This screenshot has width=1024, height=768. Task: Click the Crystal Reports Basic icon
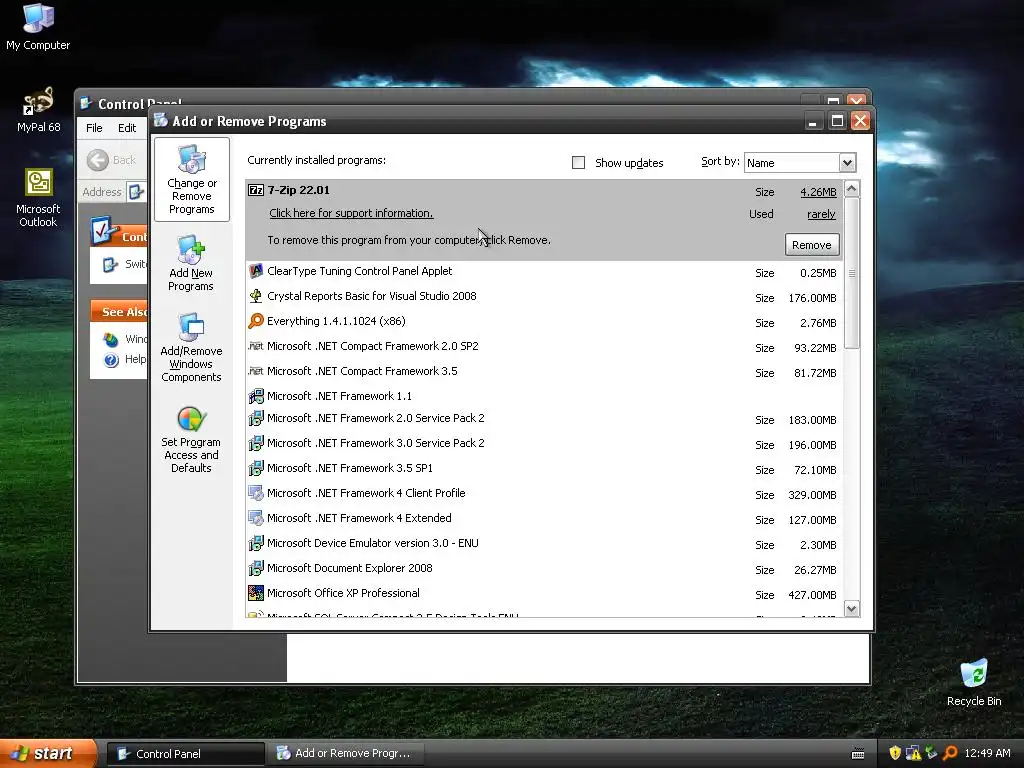[x=256, y=296]
